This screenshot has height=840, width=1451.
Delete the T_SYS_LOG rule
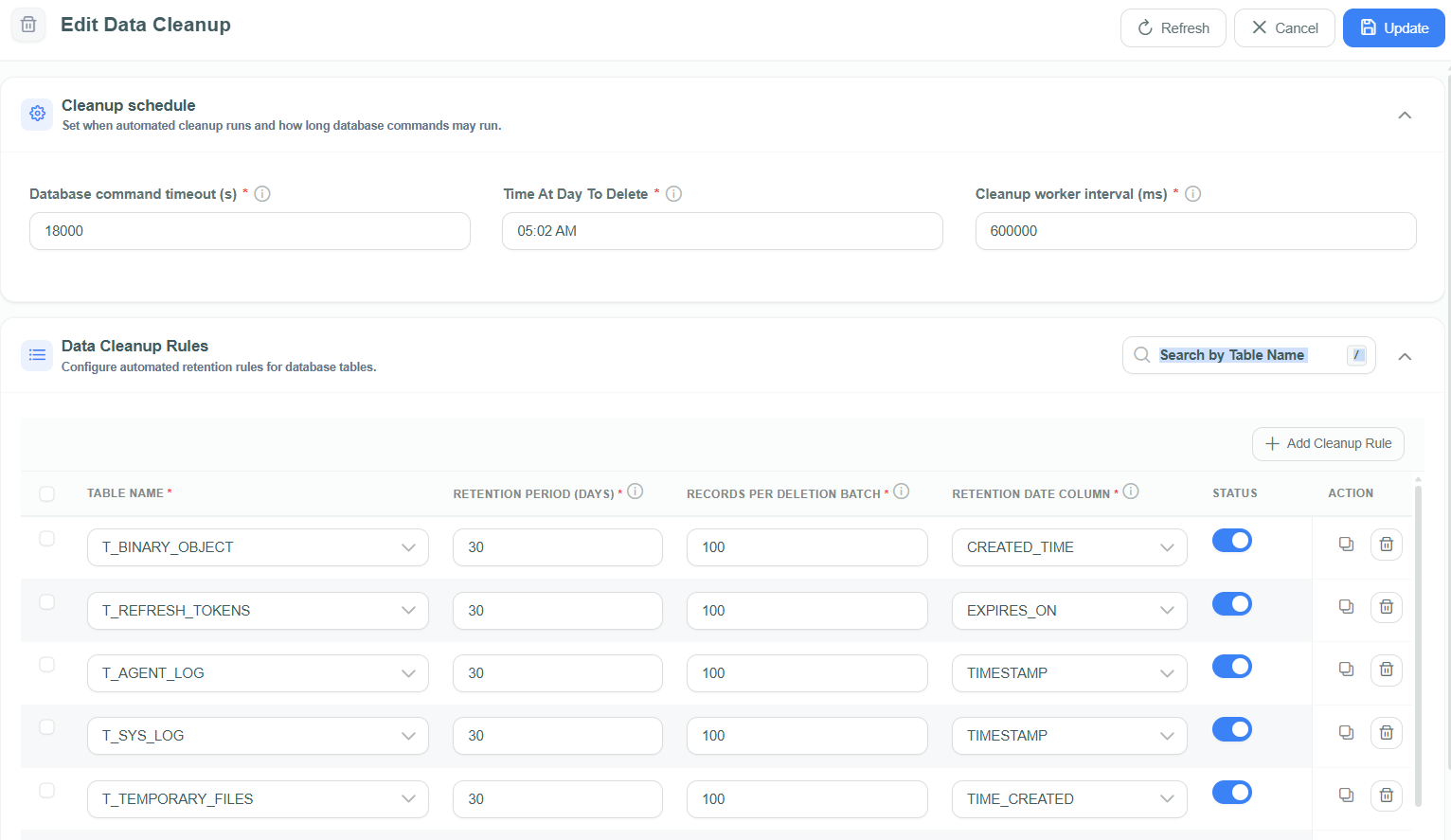pyautogui.click(x=1387, y=733)
